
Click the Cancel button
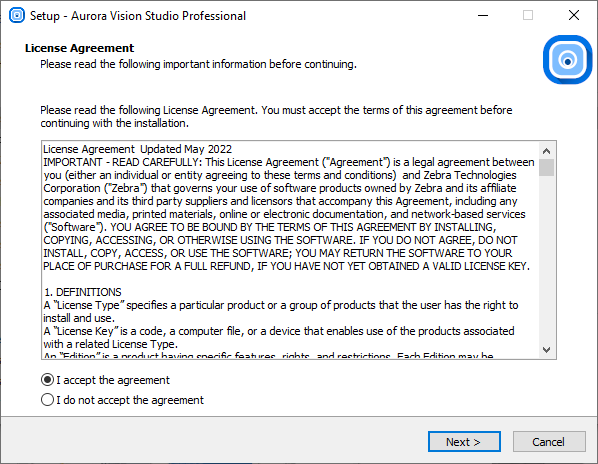(549, 442)
